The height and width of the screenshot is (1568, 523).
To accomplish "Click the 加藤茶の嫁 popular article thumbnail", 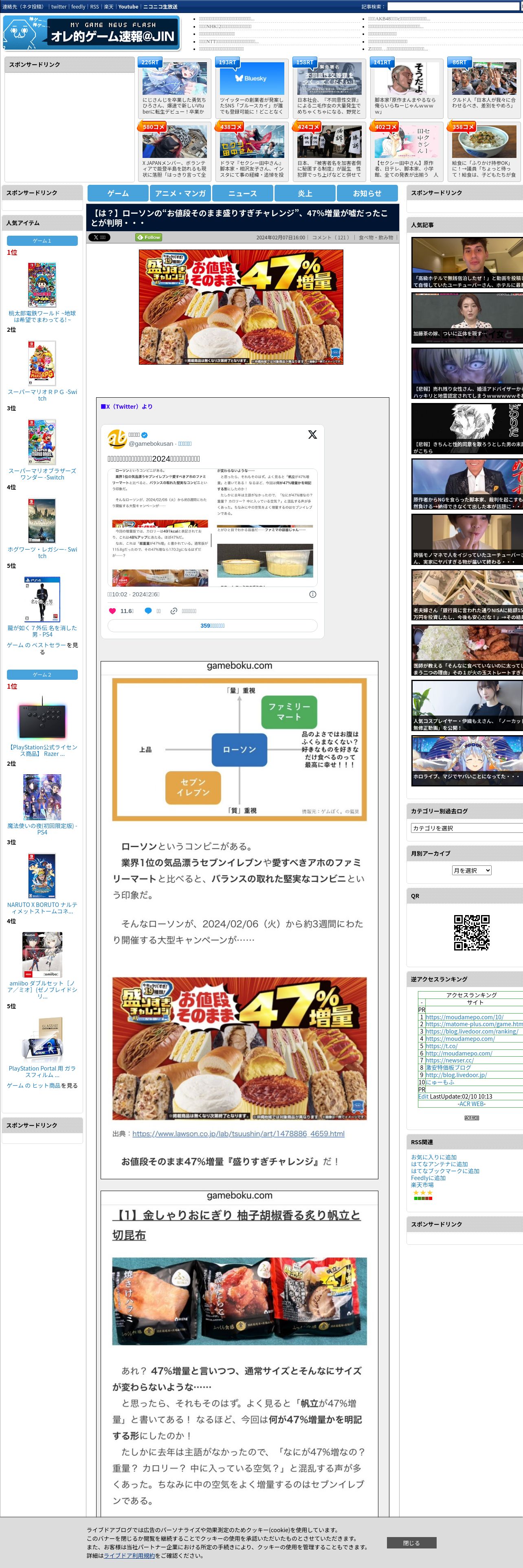I will coord(467,318).
